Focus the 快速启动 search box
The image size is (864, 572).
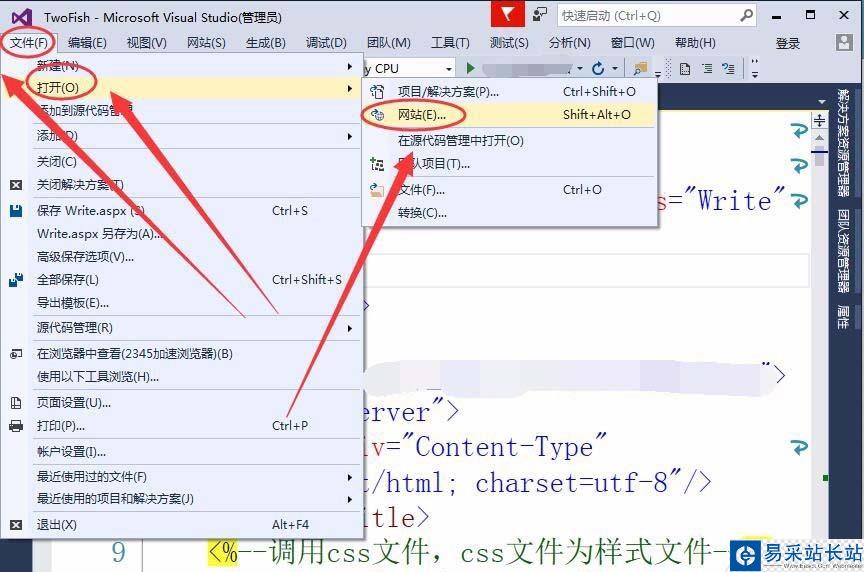[x=657, y=15]
